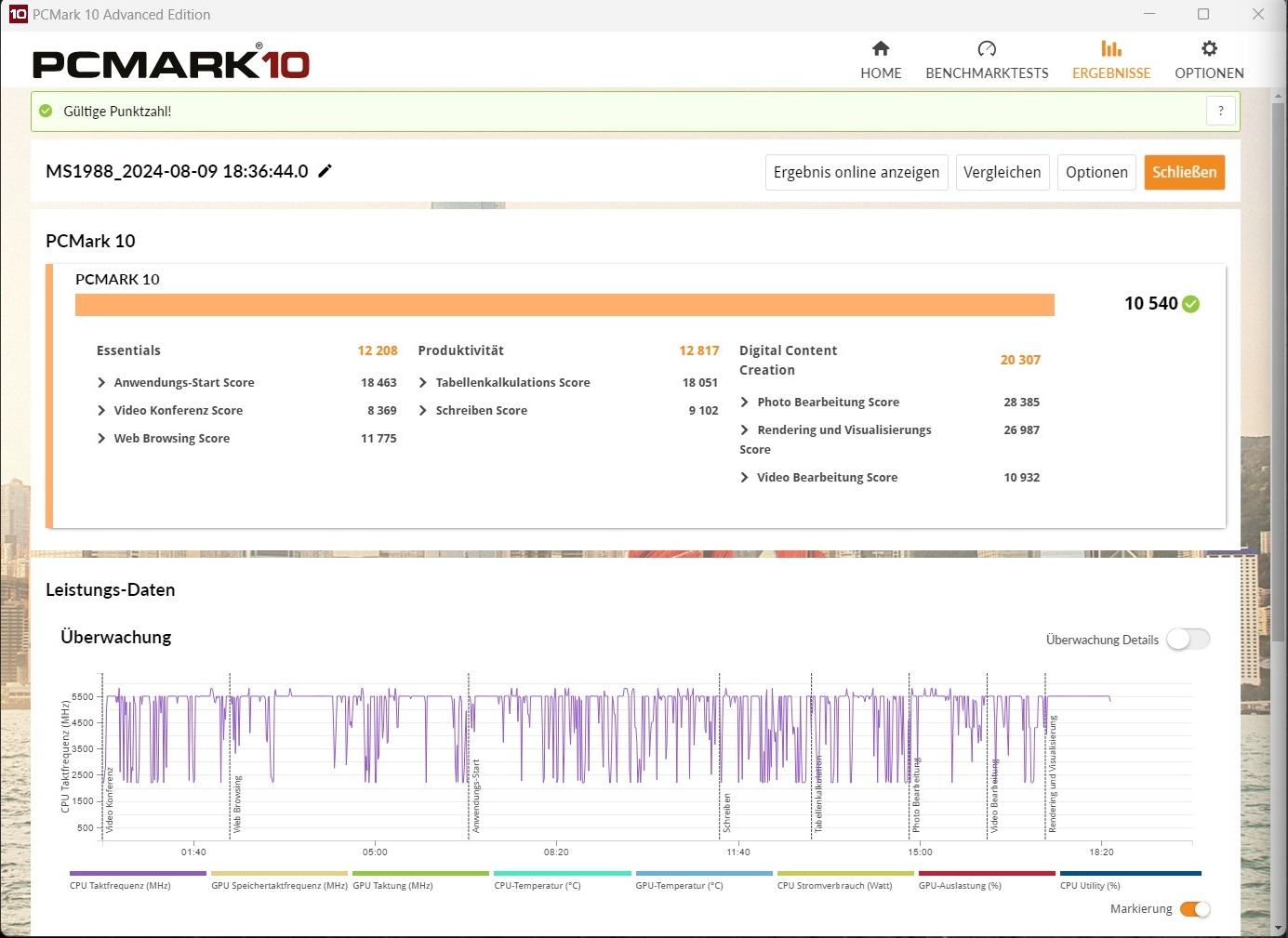The image size is (1288, 938).
Task: Select GPU Speichertaktfrequenz legend swatch
Action: [x=279, y=873]
